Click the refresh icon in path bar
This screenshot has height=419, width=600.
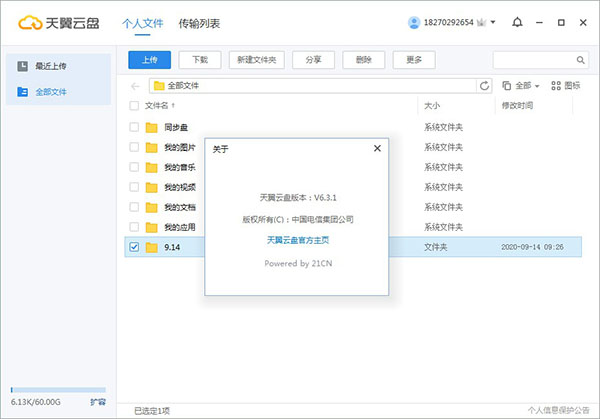click(484, 86)
